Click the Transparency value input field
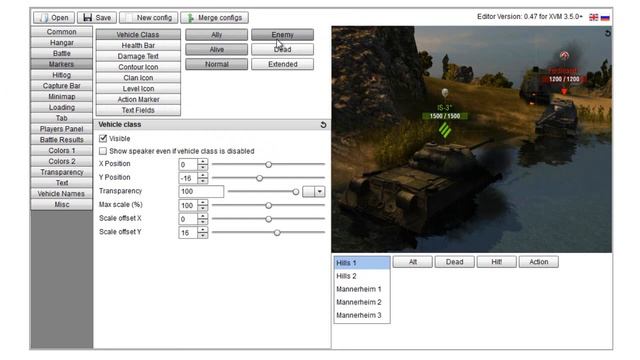The height and width of the screenshot is (360, 640). pos(201,191)
